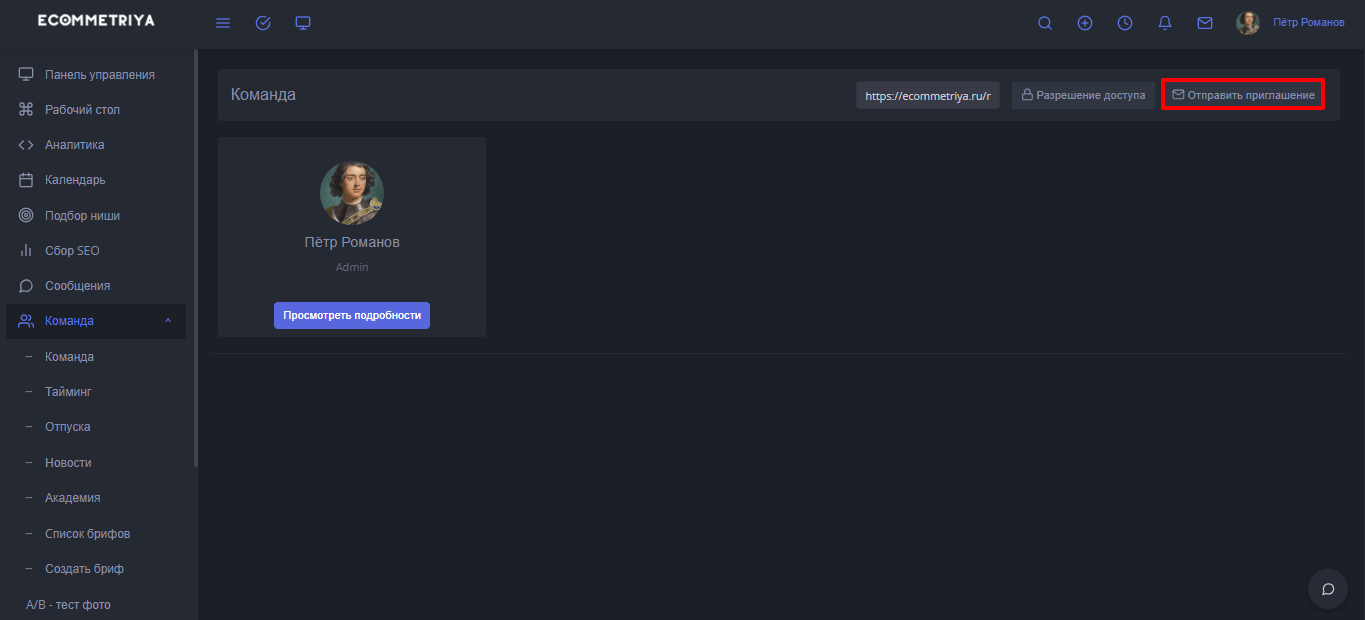Go to Панель управления

[x=99, y=75]
